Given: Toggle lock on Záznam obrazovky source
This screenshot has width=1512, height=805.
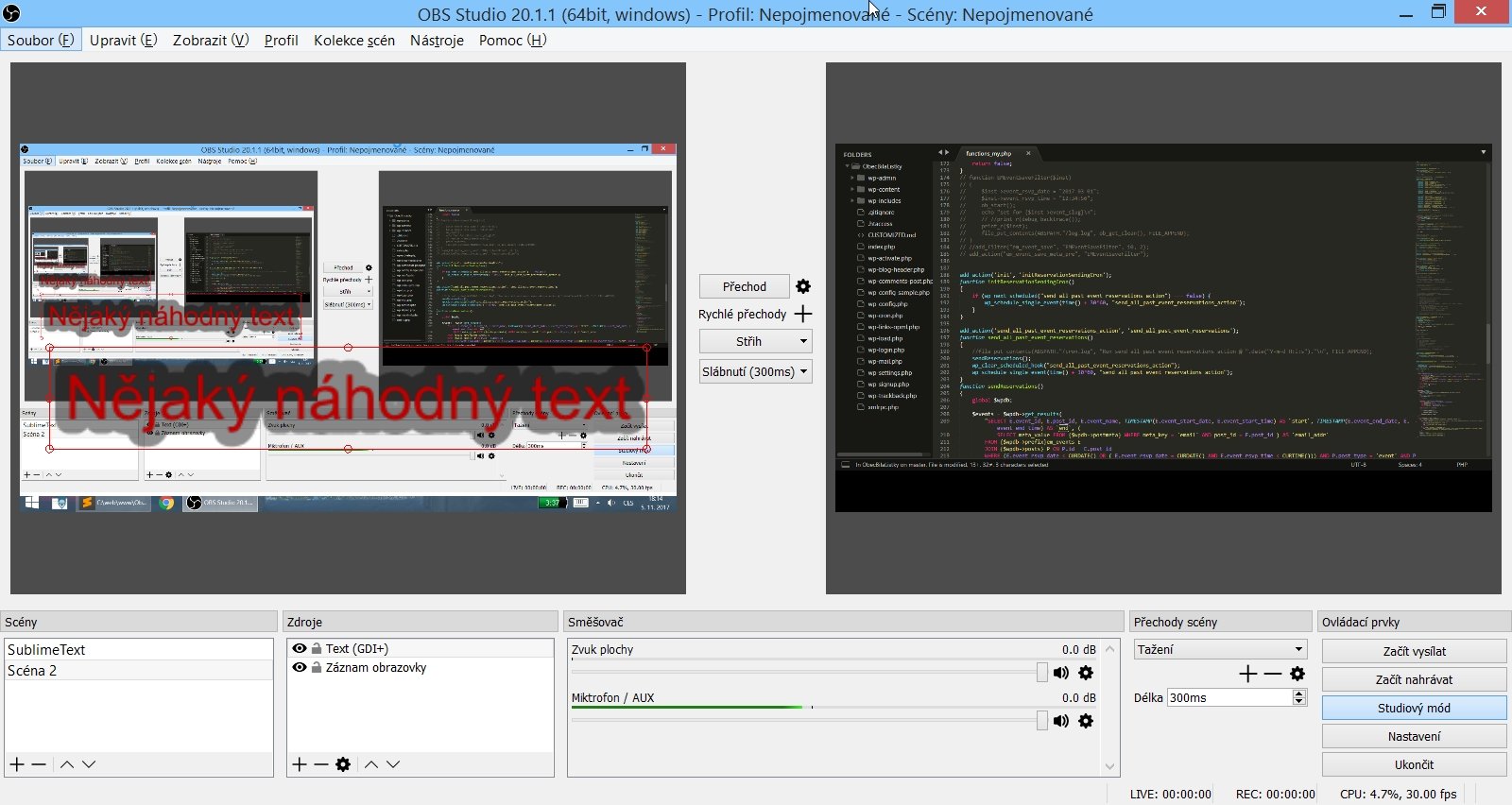Looking at the screenshot, I should click(317, 667).
